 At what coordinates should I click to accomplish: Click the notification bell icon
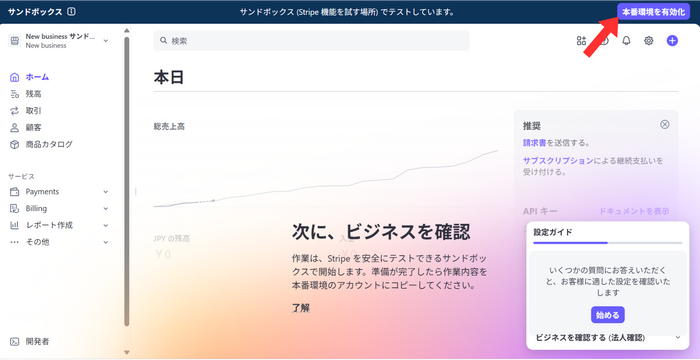(x=626, y=41)
